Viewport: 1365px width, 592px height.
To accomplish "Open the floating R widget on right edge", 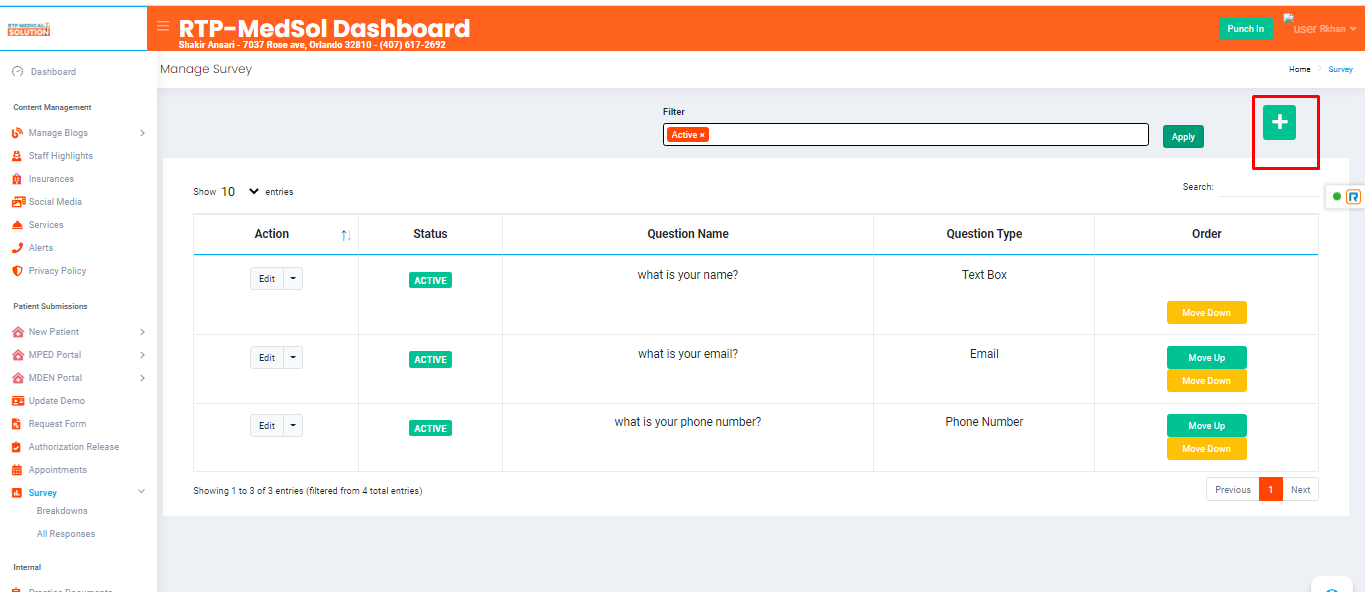I will pos(1354,197).
